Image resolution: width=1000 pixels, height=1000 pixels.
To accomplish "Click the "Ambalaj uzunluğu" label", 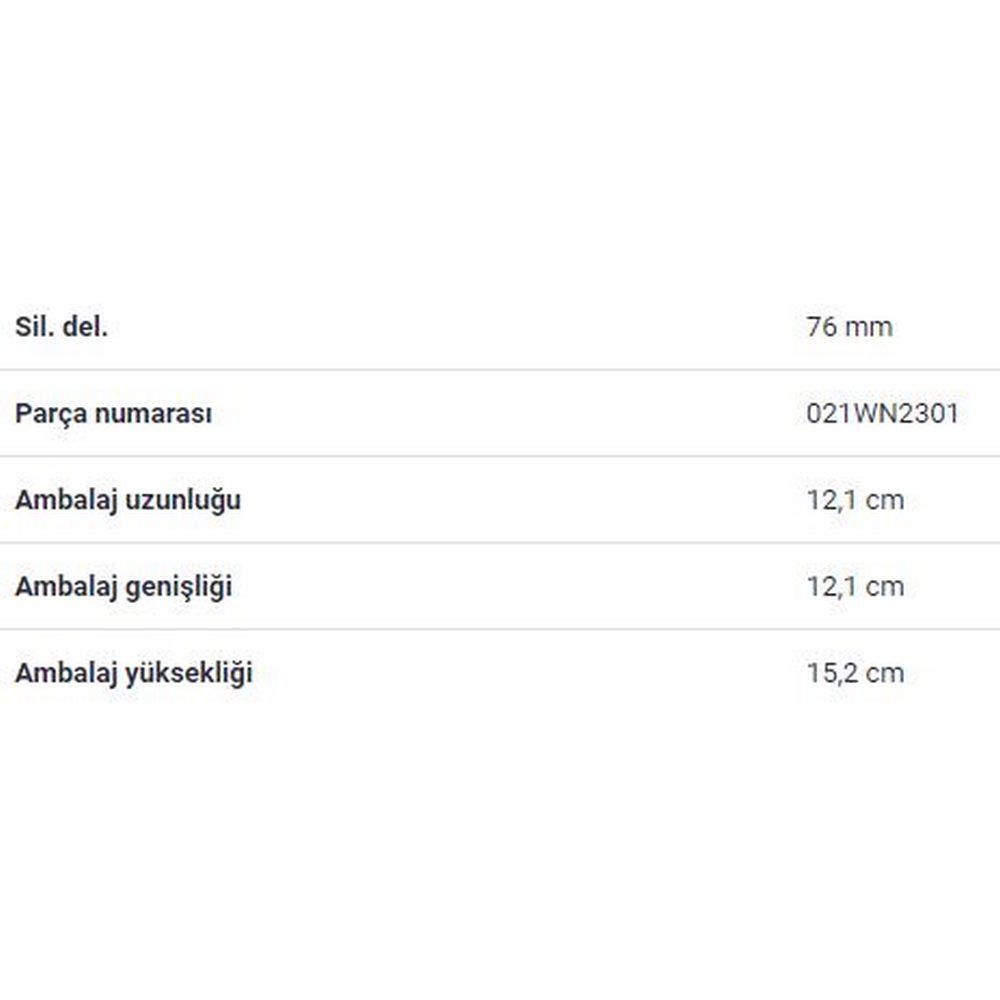I will click(128, 500).
